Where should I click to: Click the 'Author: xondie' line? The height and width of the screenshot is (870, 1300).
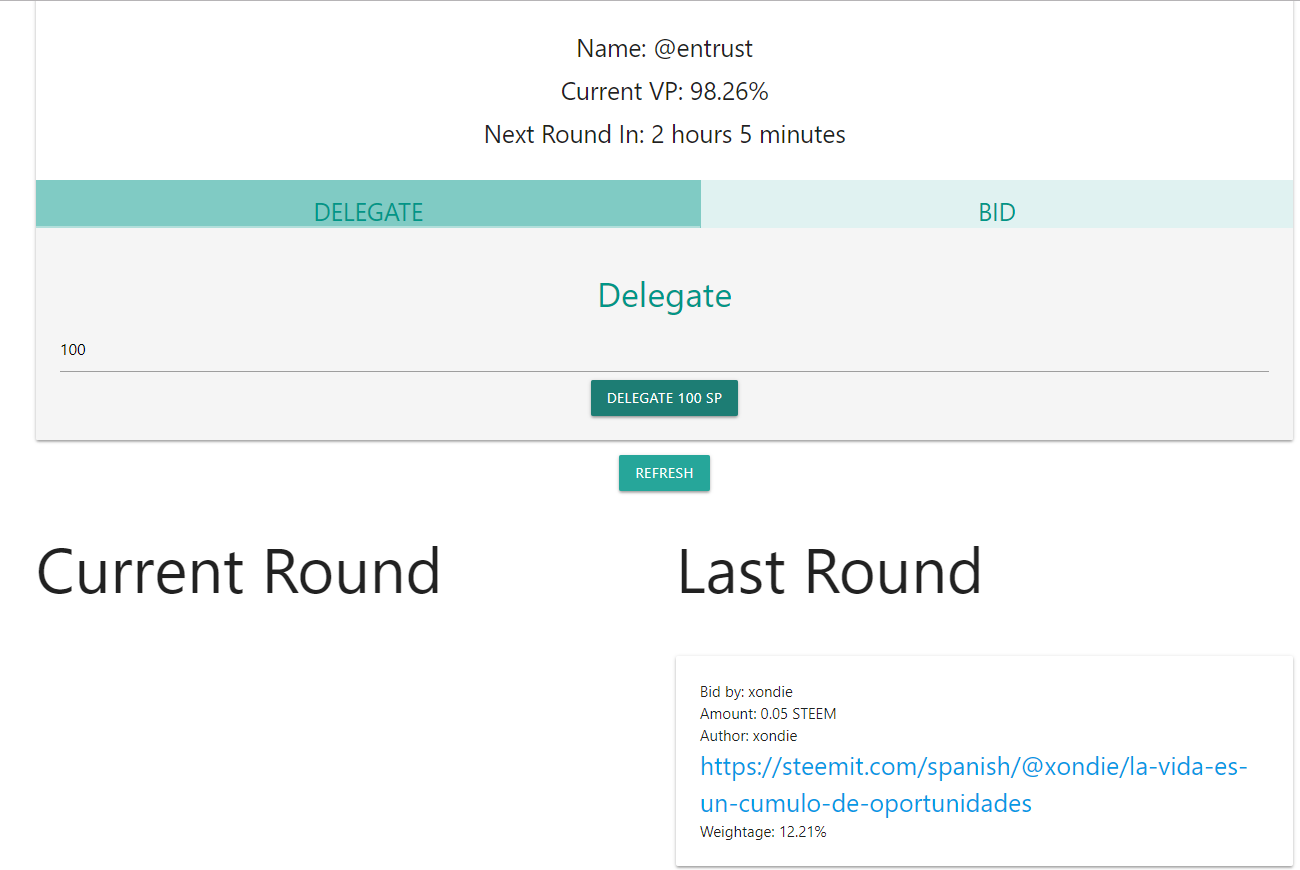click(748, 736)
